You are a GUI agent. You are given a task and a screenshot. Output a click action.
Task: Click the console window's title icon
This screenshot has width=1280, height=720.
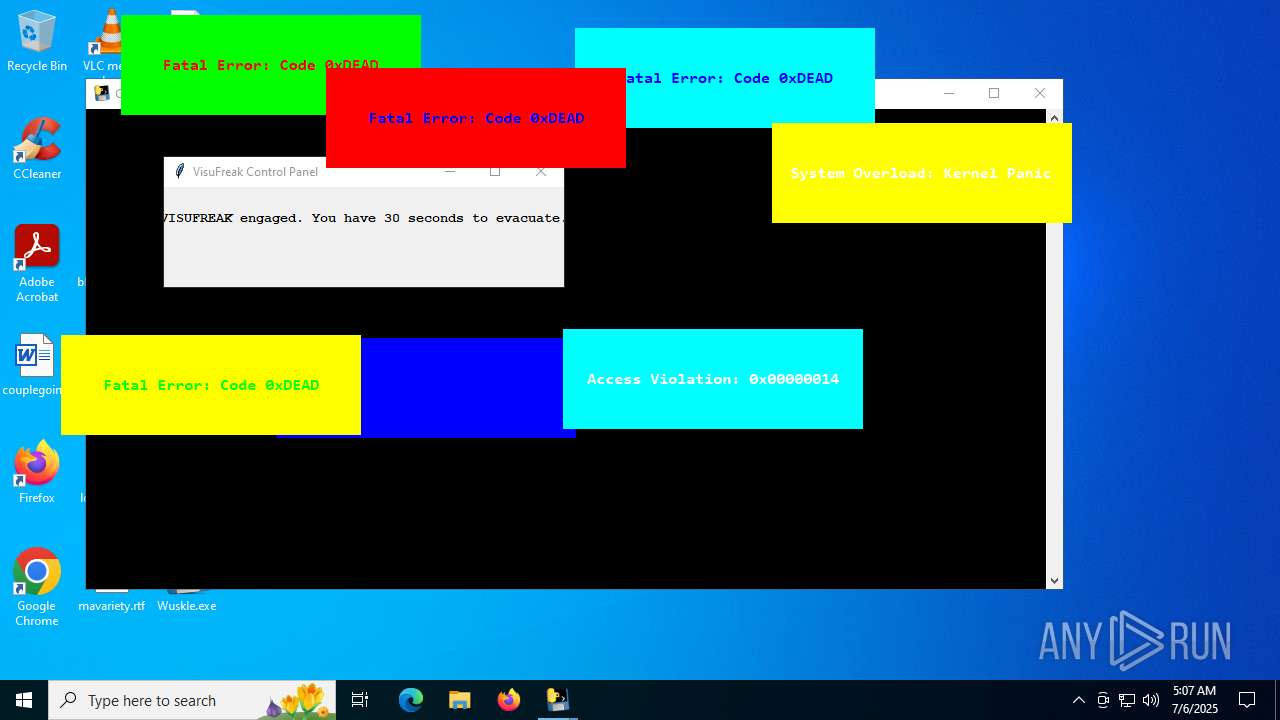tap(102, 94)
